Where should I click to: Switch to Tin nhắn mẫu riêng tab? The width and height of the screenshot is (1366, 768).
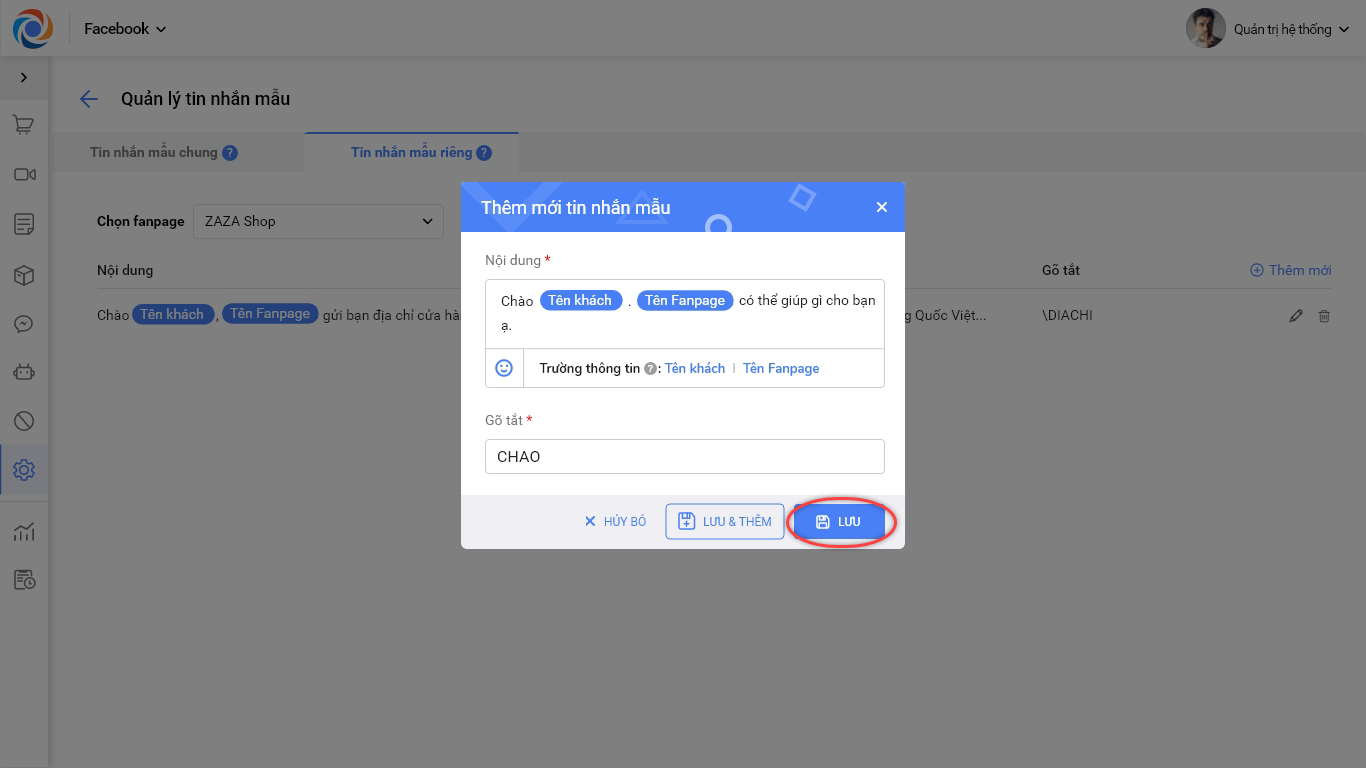point(411,153)
